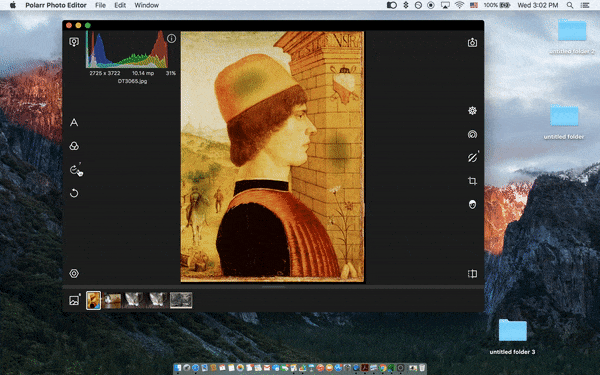Screen dimensions: 600x375
Task: Open Notification Center in menu bar
Action: (x=585, y=5)
